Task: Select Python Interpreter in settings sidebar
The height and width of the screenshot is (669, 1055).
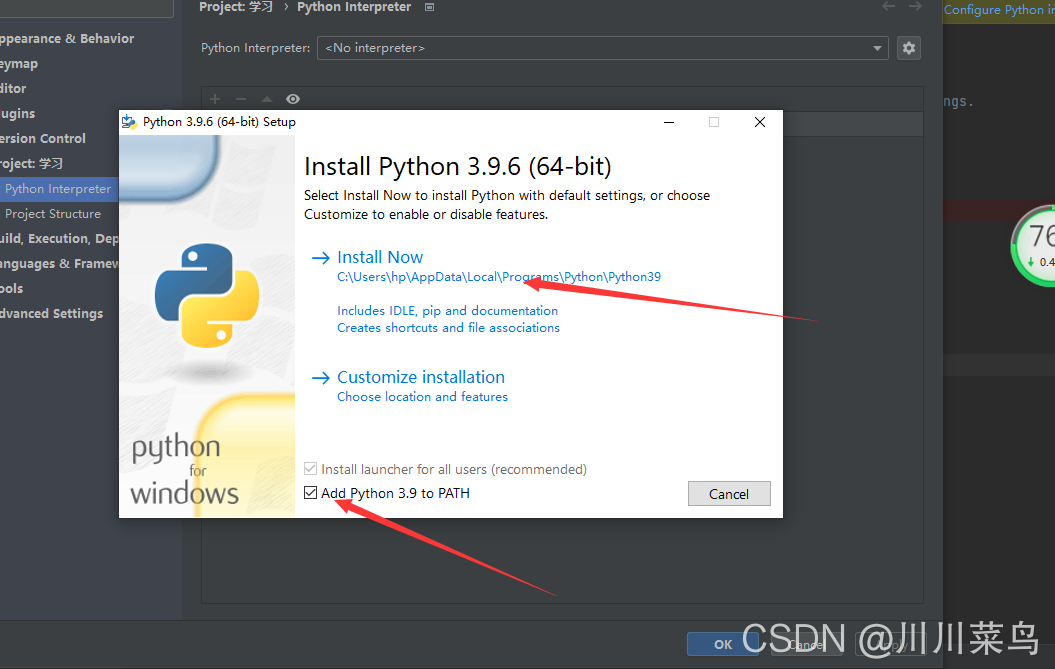Action: (58, 189)
